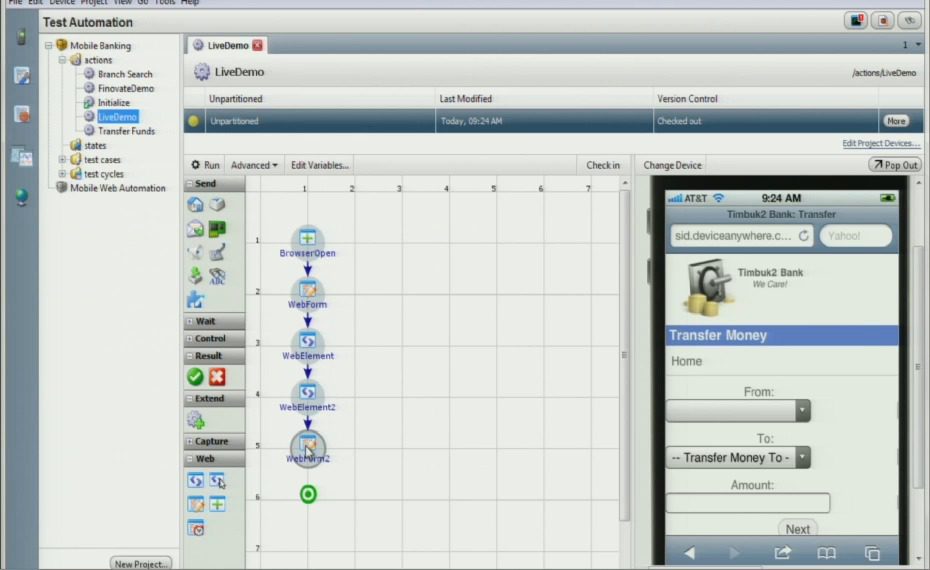Tap the pages icon in phone browser toolbar

point(872,553)
